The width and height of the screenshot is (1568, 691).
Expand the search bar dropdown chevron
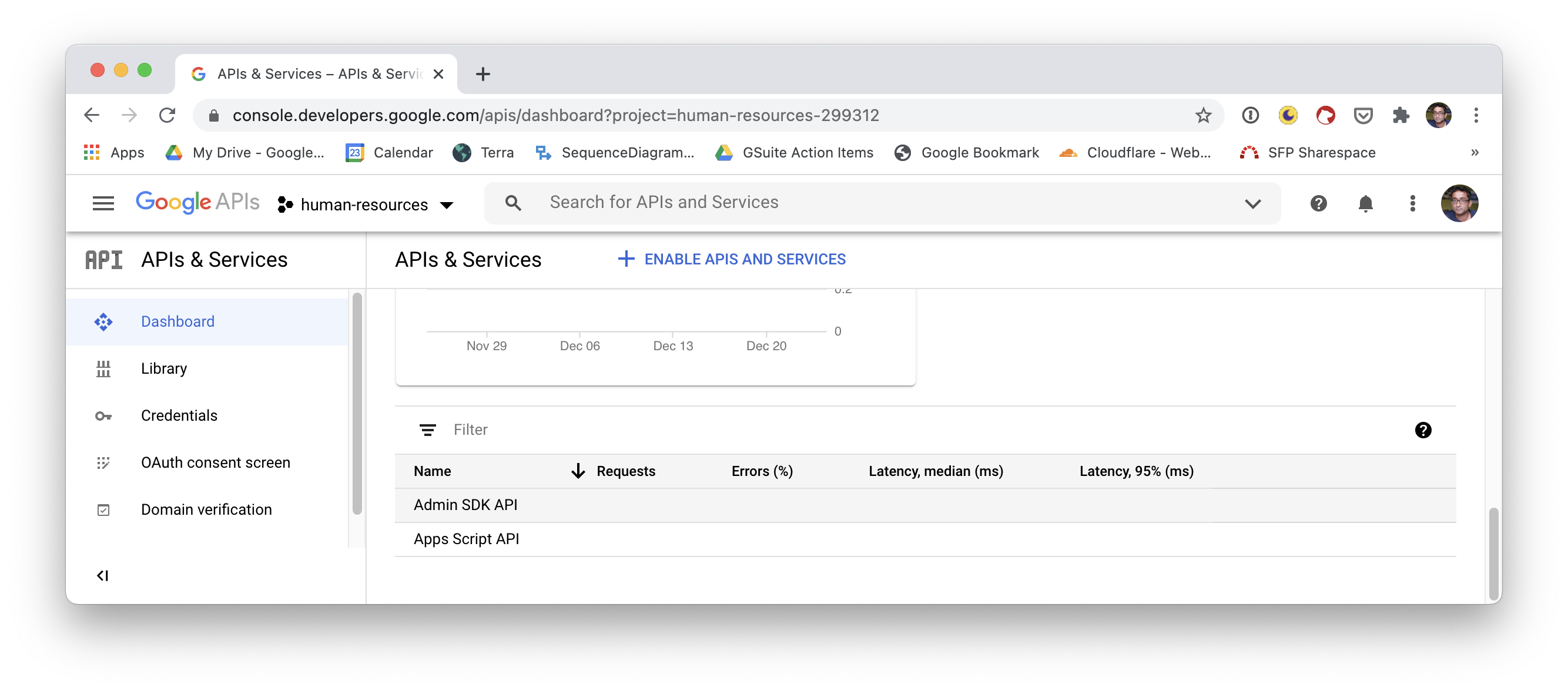click(x=1252, y=203)
